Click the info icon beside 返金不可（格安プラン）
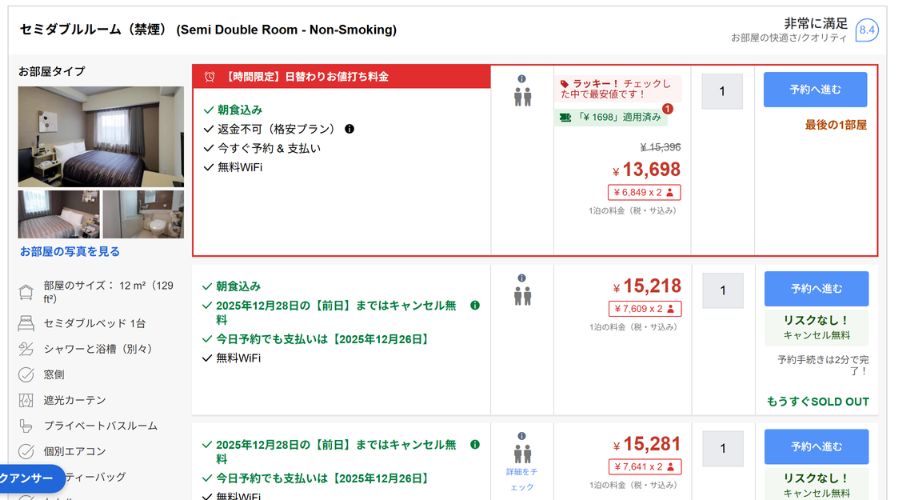 tap(349, 129)
